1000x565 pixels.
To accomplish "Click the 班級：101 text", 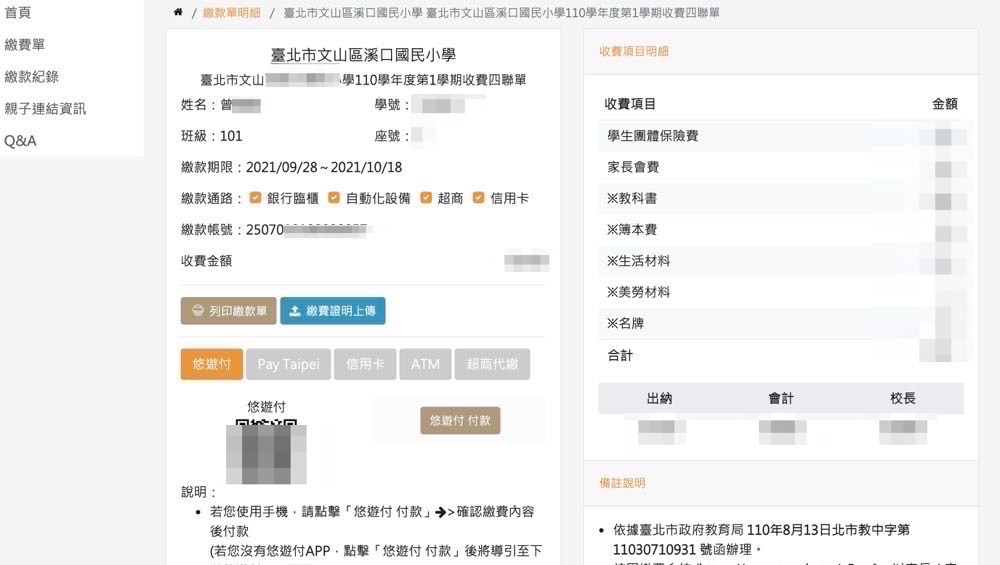I will 212,136.
